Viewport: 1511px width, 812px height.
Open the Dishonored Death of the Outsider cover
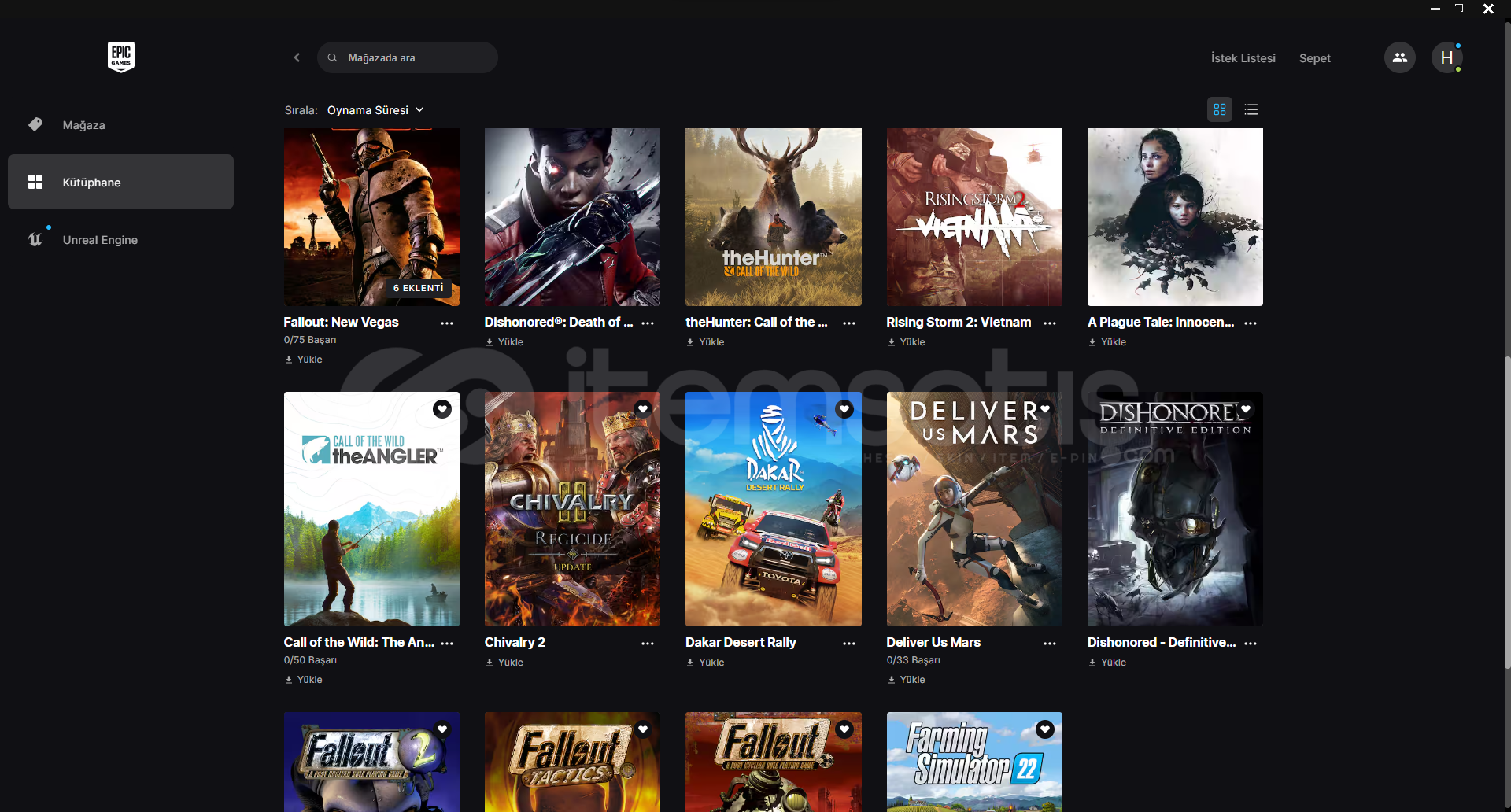[x=572, y=217]
